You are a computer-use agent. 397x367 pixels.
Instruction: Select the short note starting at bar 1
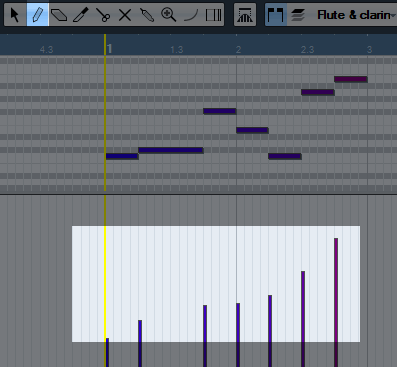pyautogui.click(x=122, y=156)
